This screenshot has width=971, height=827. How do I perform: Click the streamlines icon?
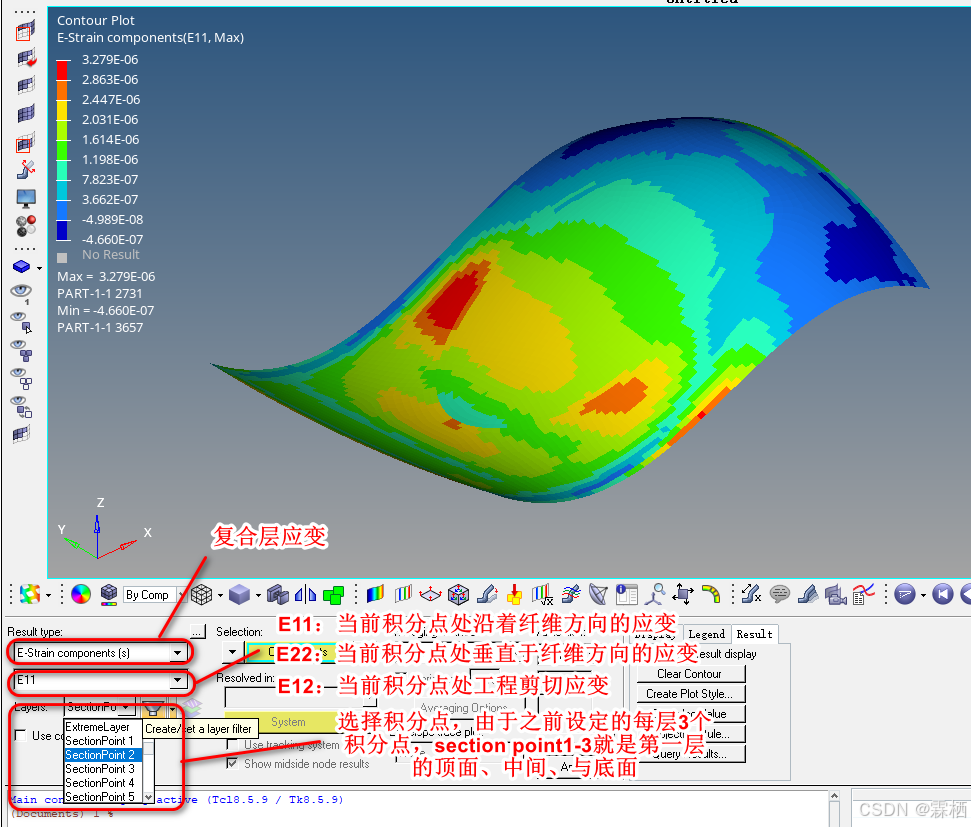pyautogui.click(x=571, y=594)
